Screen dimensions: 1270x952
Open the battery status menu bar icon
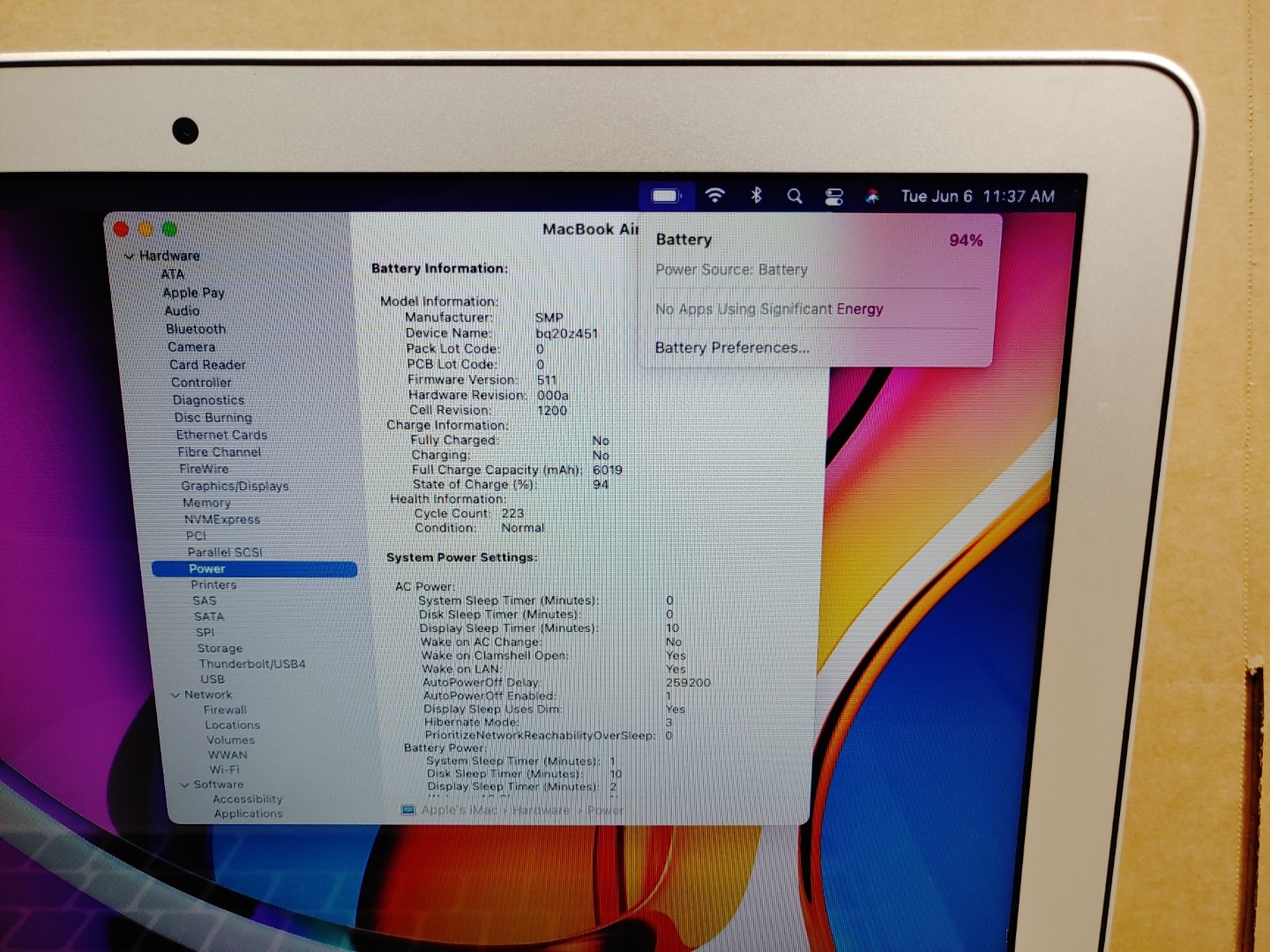tap(667, 196)
